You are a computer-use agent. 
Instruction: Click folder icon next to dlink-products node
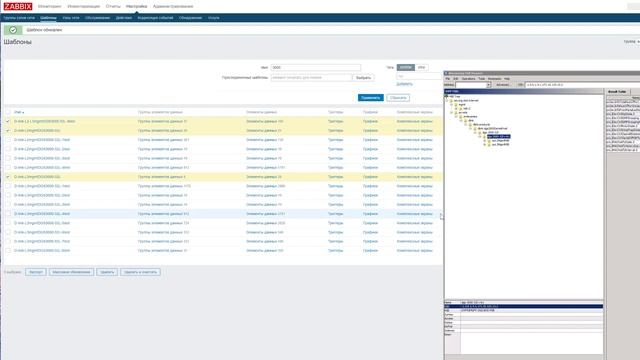470,124
